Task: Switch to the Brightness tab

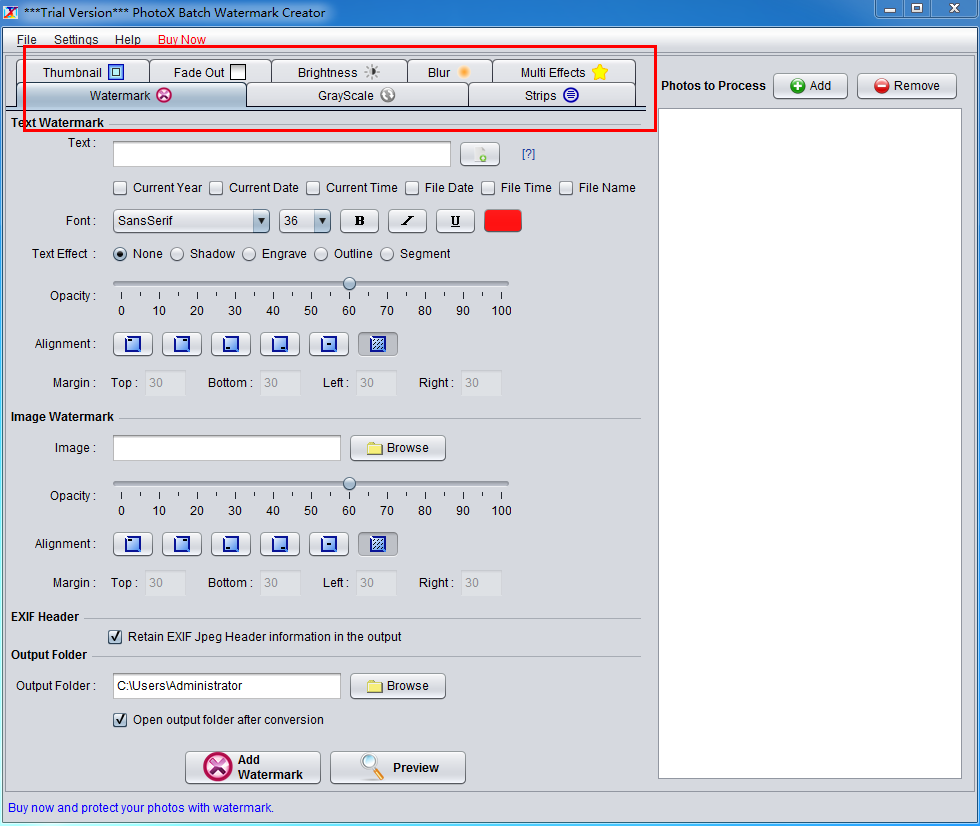Action: coord(339,72)
